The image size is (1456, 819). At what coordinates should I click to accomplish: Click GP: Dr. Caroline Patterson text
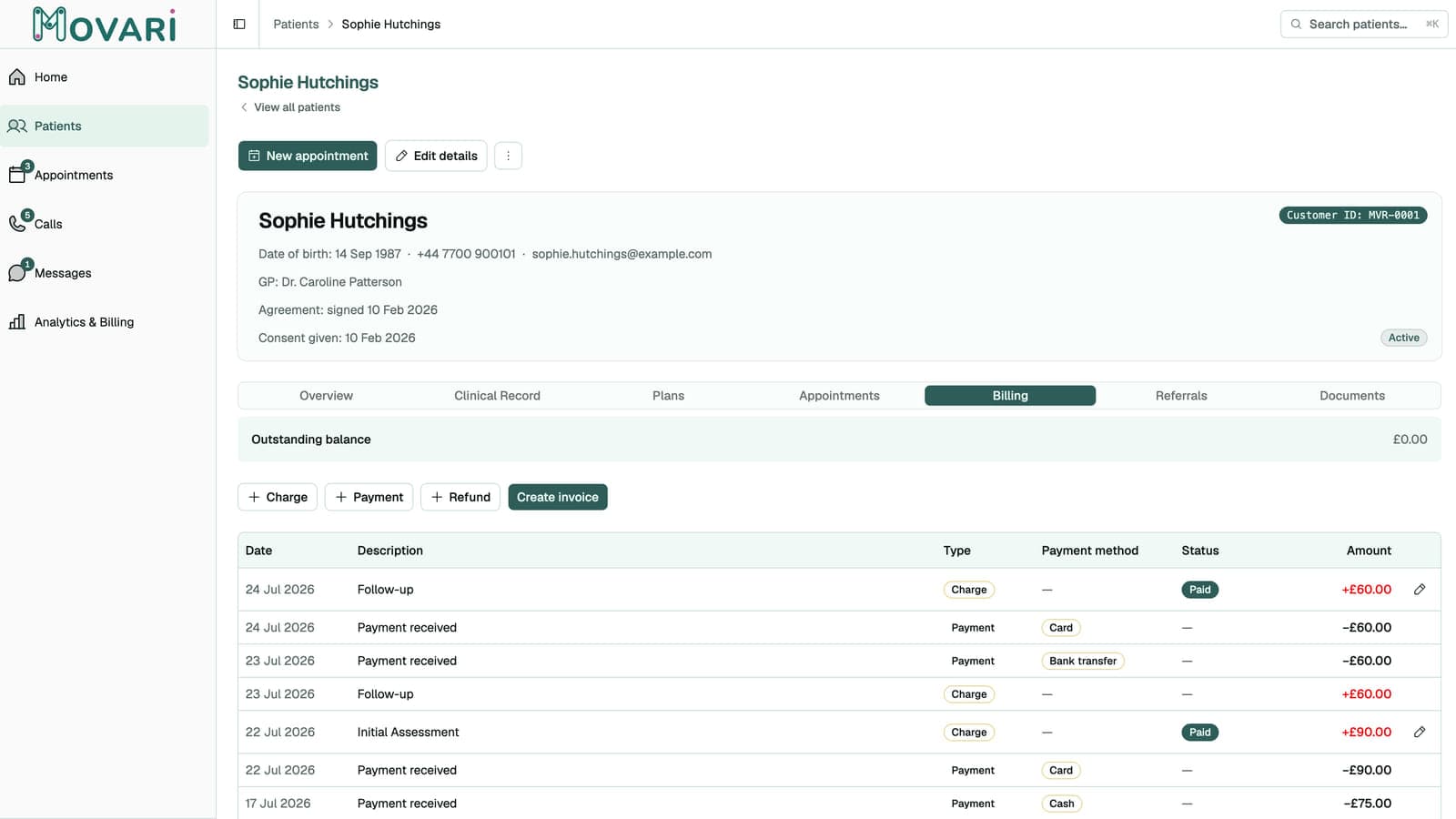[330, 282]
